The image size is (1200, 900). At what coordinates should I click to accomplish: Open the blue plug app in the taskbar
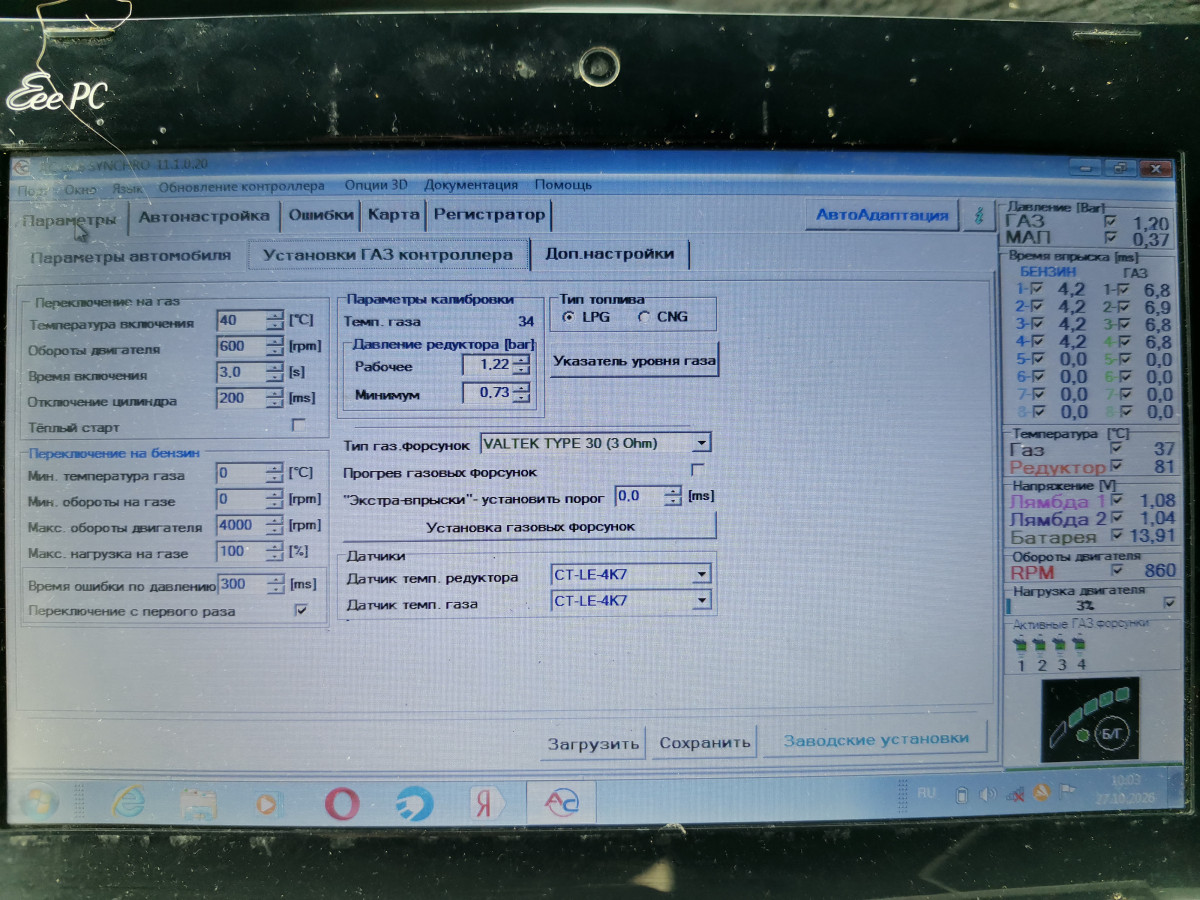click(414, 803)
